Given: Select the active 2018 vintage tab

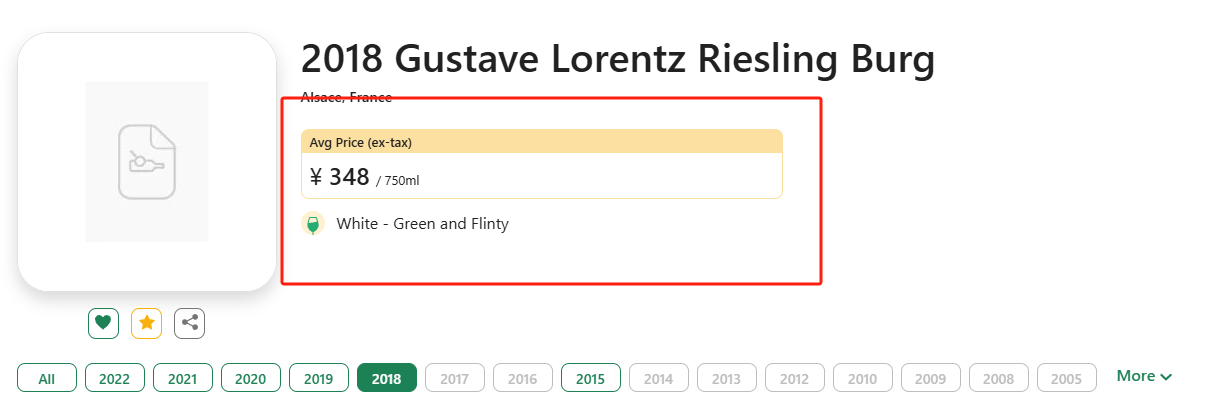Looking at the screenshot, I should [386, 378].
